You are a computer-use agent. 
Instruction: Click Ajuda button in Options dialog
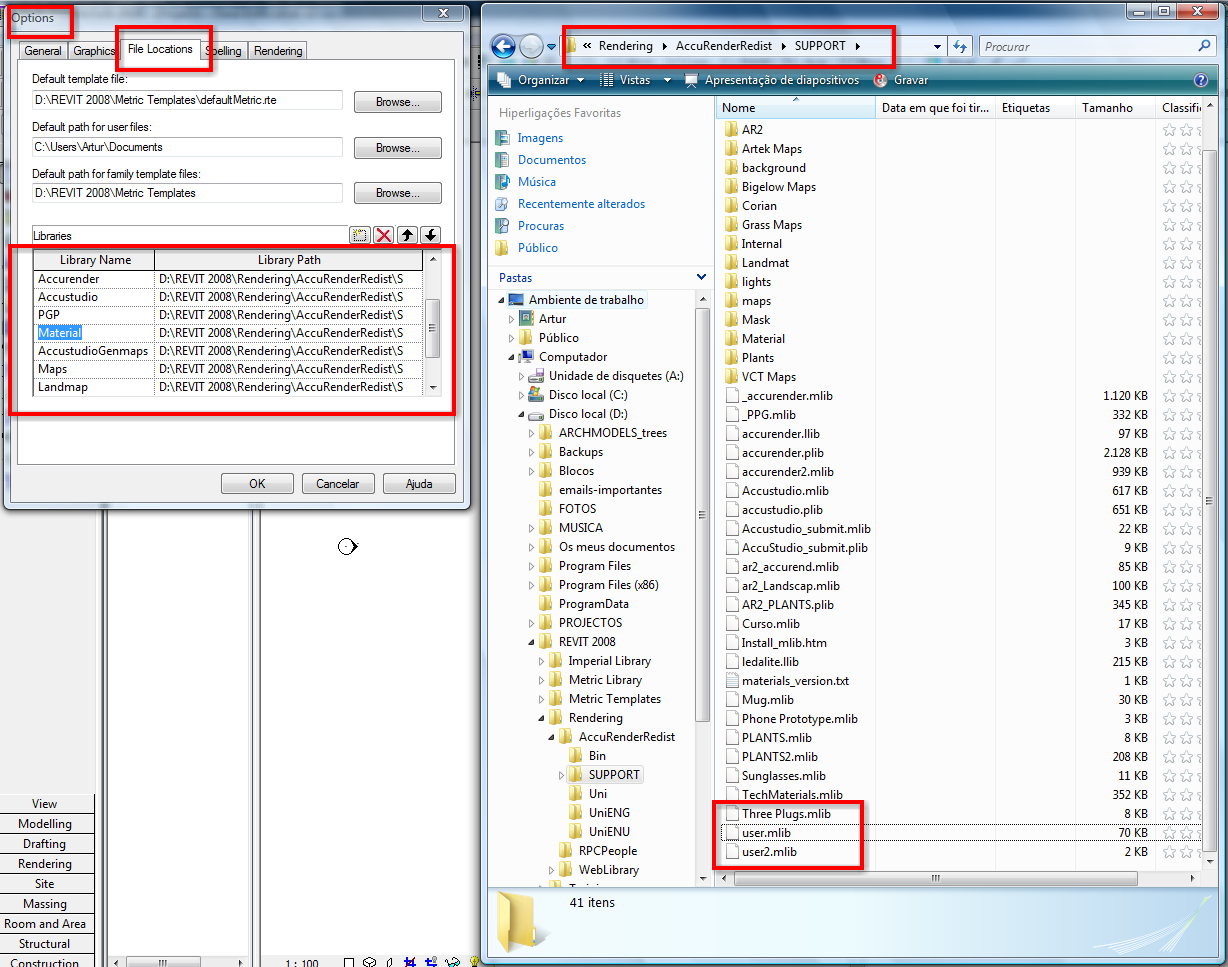(419, 484)
